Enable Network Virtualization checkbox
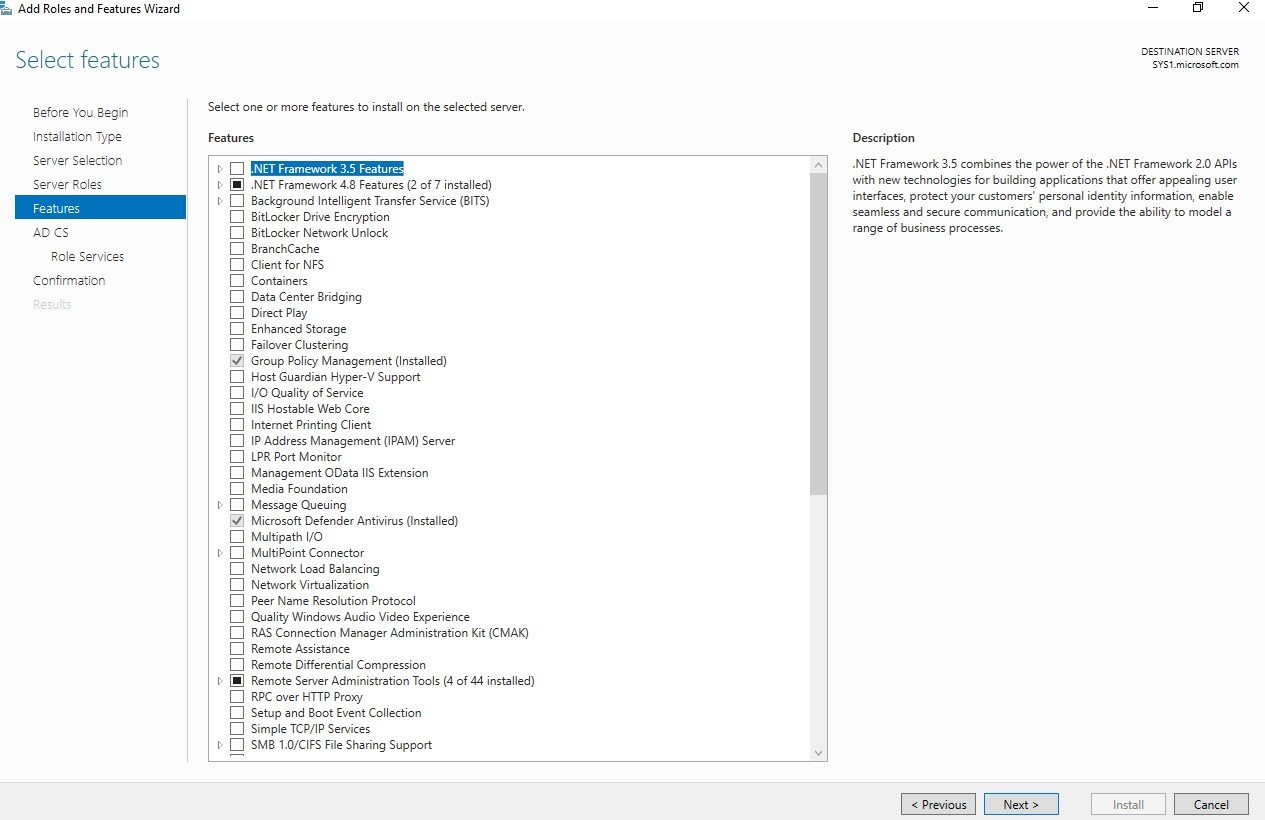The width and height of the screenshot is (1265, 820). (x=237, y=585)
